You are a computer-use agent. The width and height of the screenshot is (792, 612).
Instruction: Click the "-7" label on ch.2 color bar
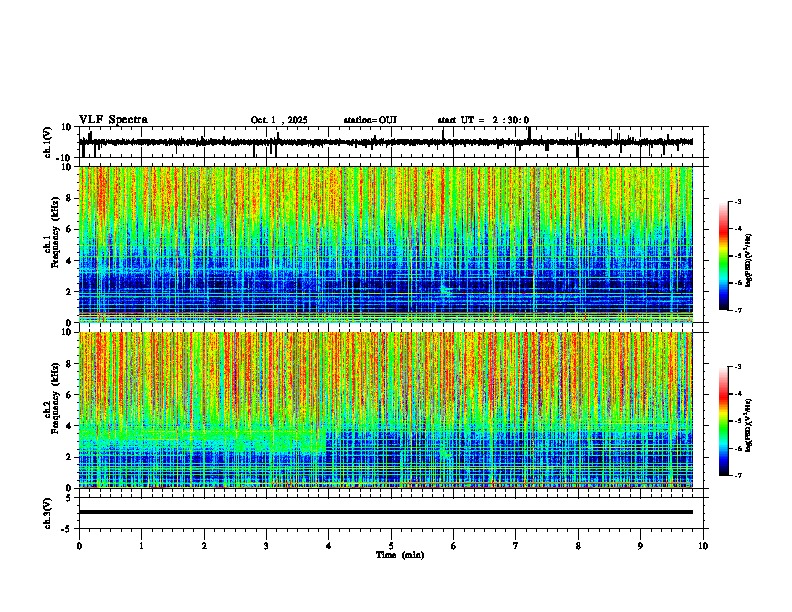click(737, 476)
